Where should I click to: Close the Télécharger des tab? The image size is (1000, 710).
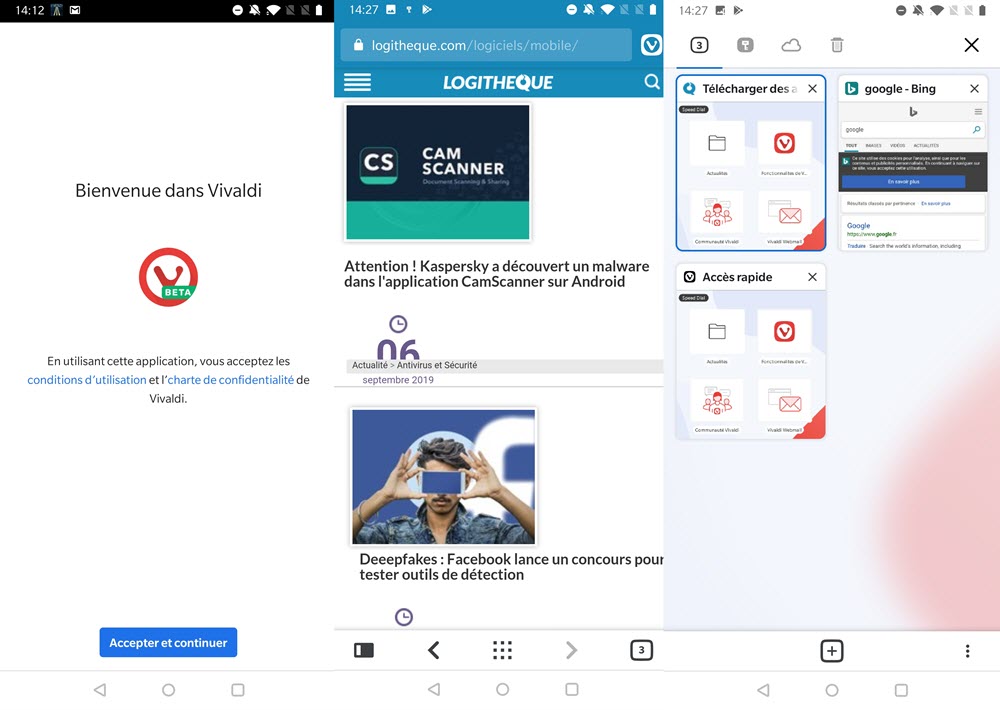pos(812,89)
